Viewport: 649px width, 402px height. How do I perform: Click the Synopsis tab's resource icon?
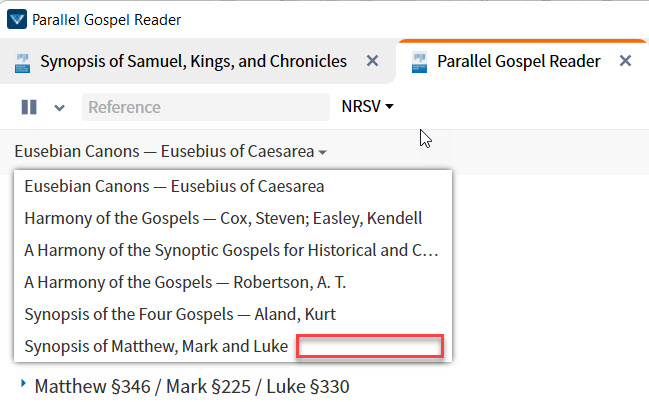coord(22,63)
